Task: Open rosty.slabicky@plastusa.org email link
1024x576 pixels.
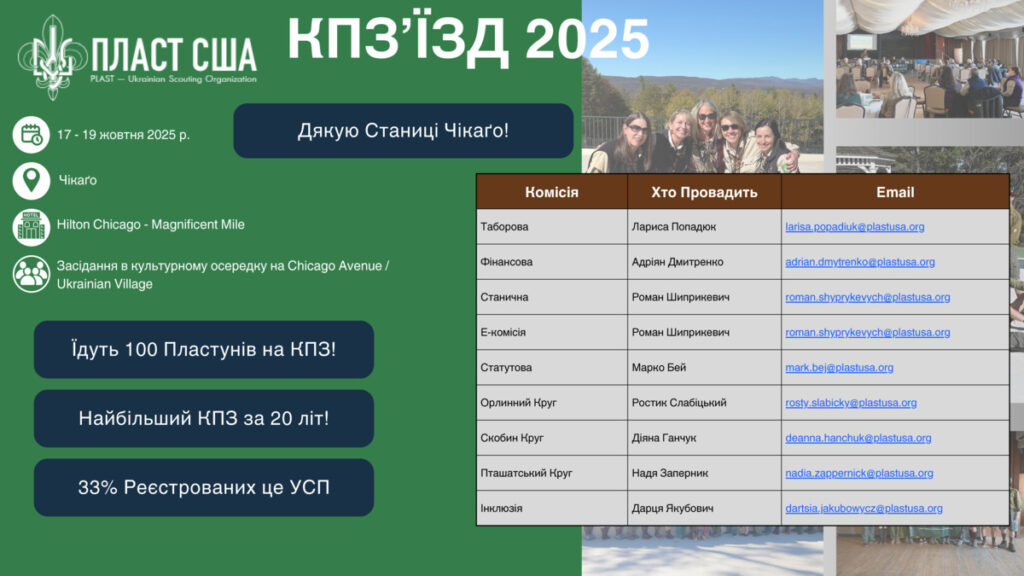Action: click(x=850, y=403)
